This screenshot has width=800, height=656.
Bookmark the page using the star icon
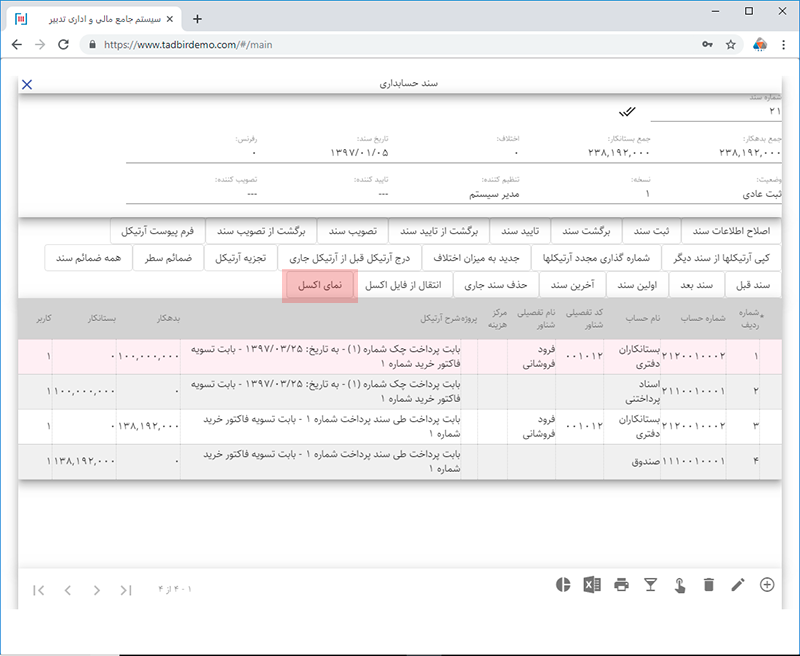tap(731, 45)
